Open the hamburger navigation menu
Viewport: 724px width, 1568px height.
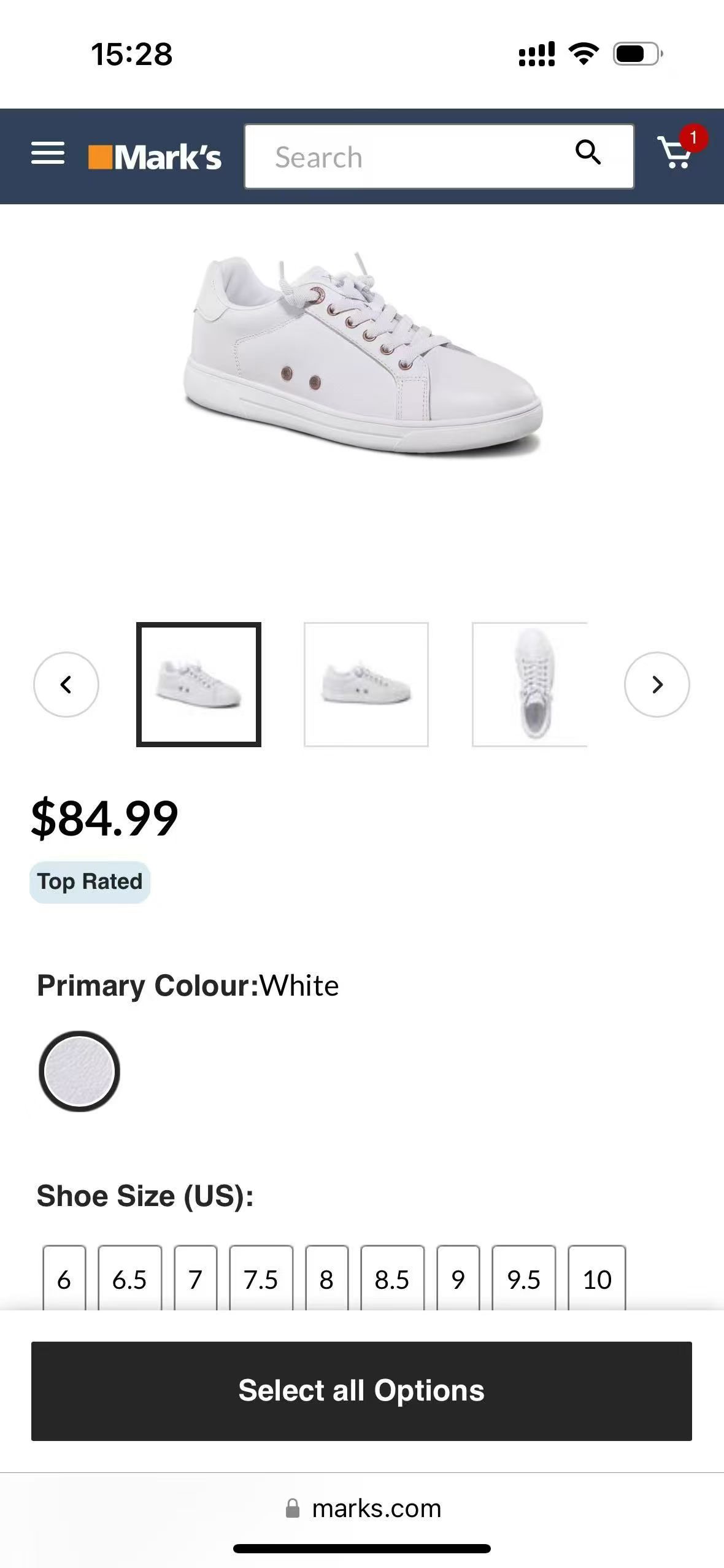[x=48, y=153]
